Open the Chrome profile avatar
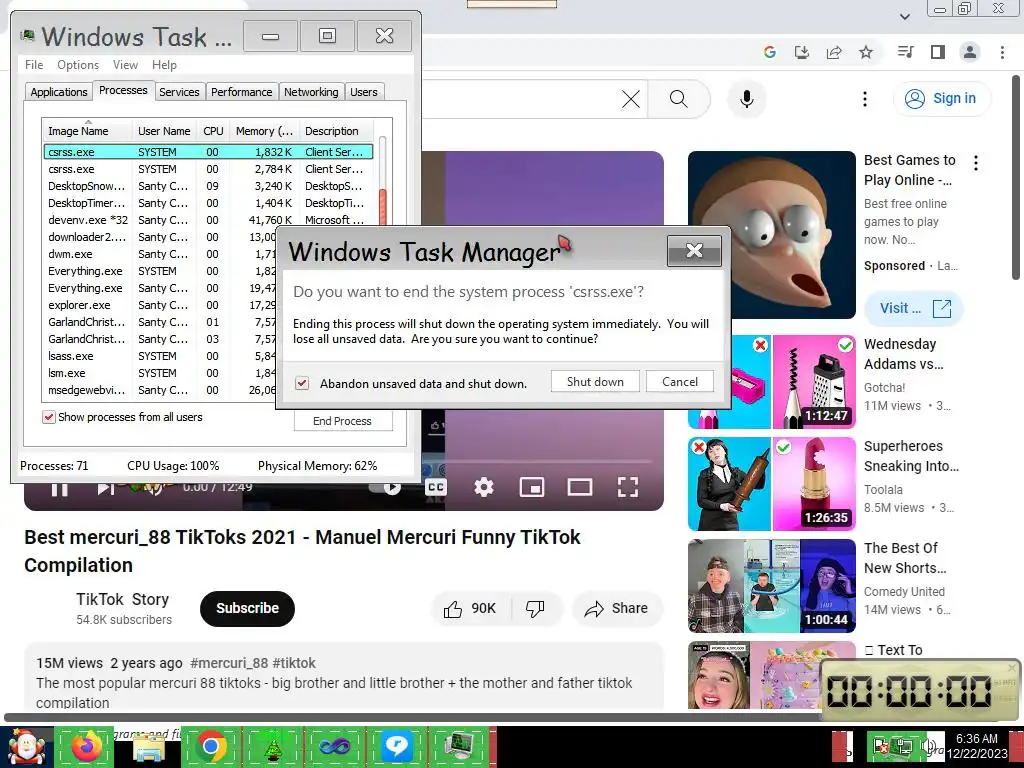 (x=970, y=52)
